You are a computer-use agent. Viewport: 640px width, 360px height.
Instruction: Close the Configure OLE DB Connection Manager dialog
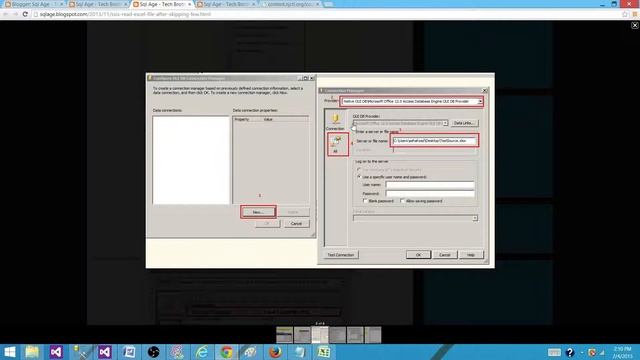click(x=312, y=78)
